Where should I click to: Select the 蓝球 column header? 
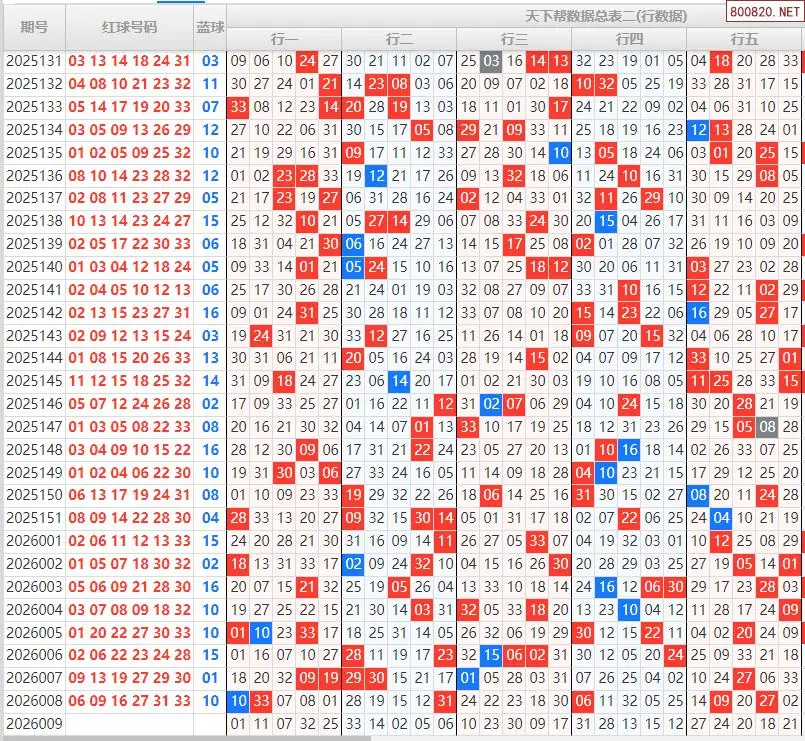click(210, 27)
